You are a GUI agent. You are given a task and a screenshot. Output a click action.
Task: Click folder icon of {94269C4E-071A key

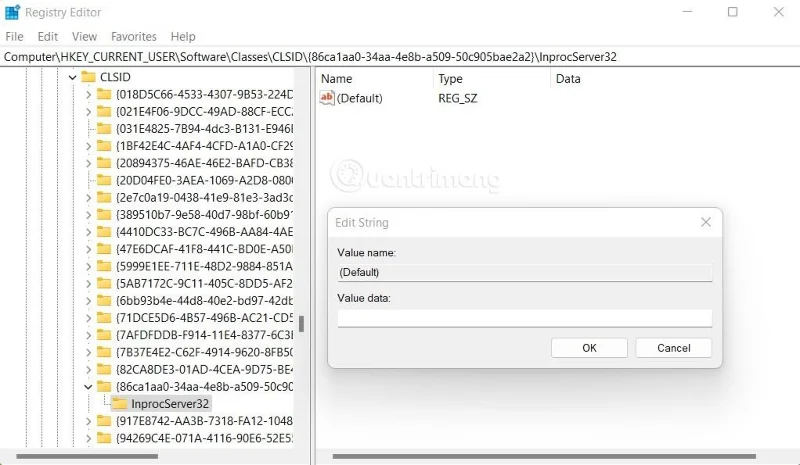(104, 438)
